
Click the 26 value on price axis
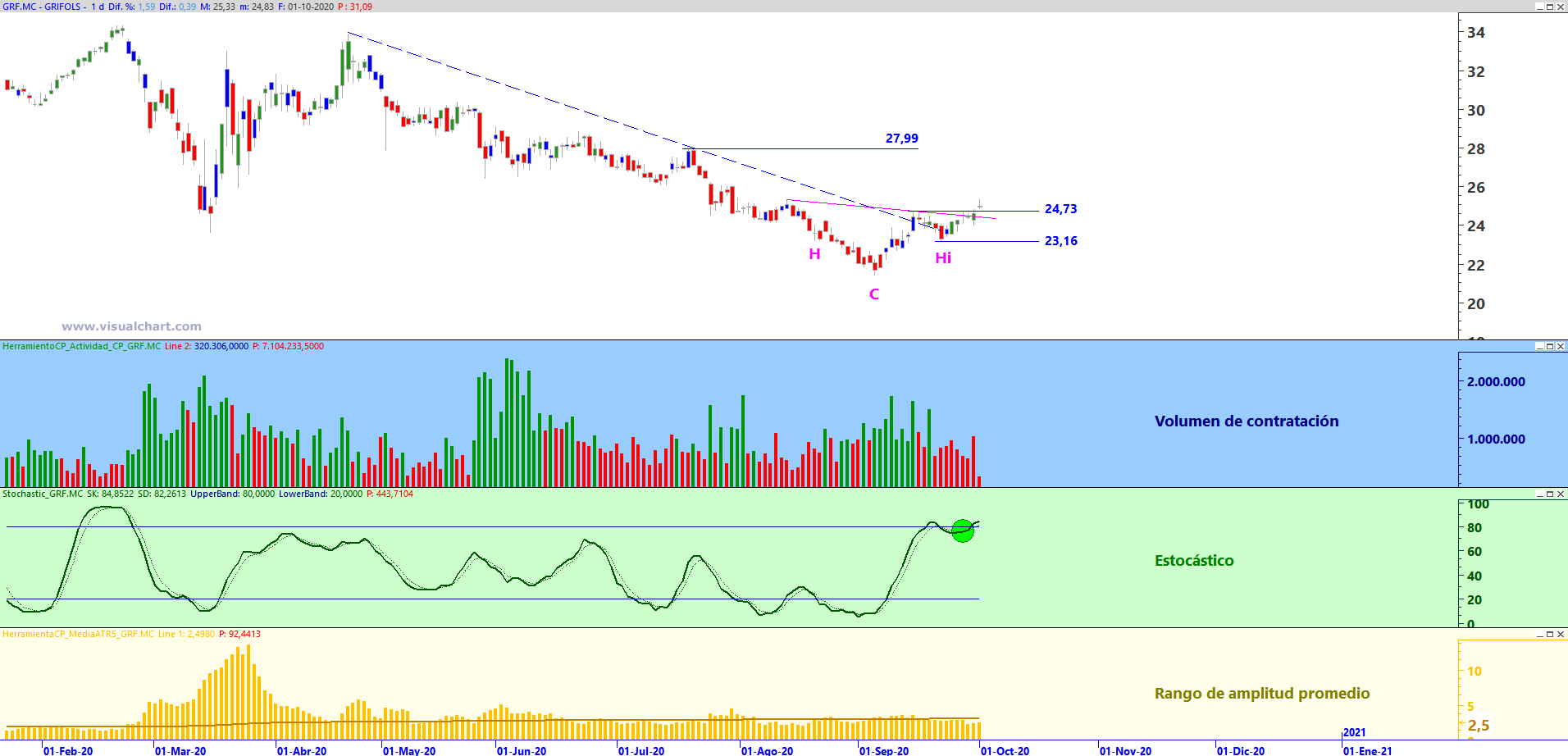(x=1476, y=188)
